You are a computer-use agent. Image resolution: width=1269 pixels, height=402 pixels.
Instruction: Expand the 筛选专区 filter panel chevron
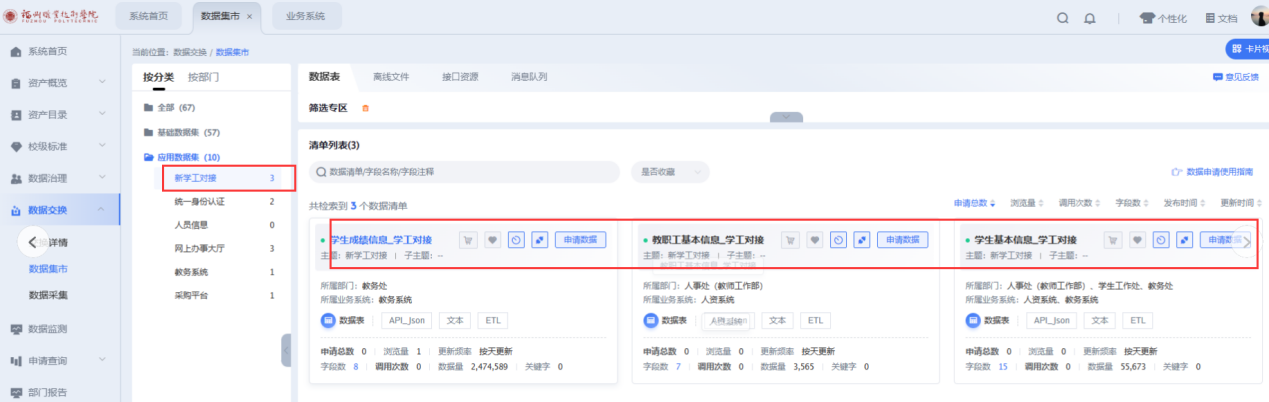pyautogui.click(x=786, y=117)
